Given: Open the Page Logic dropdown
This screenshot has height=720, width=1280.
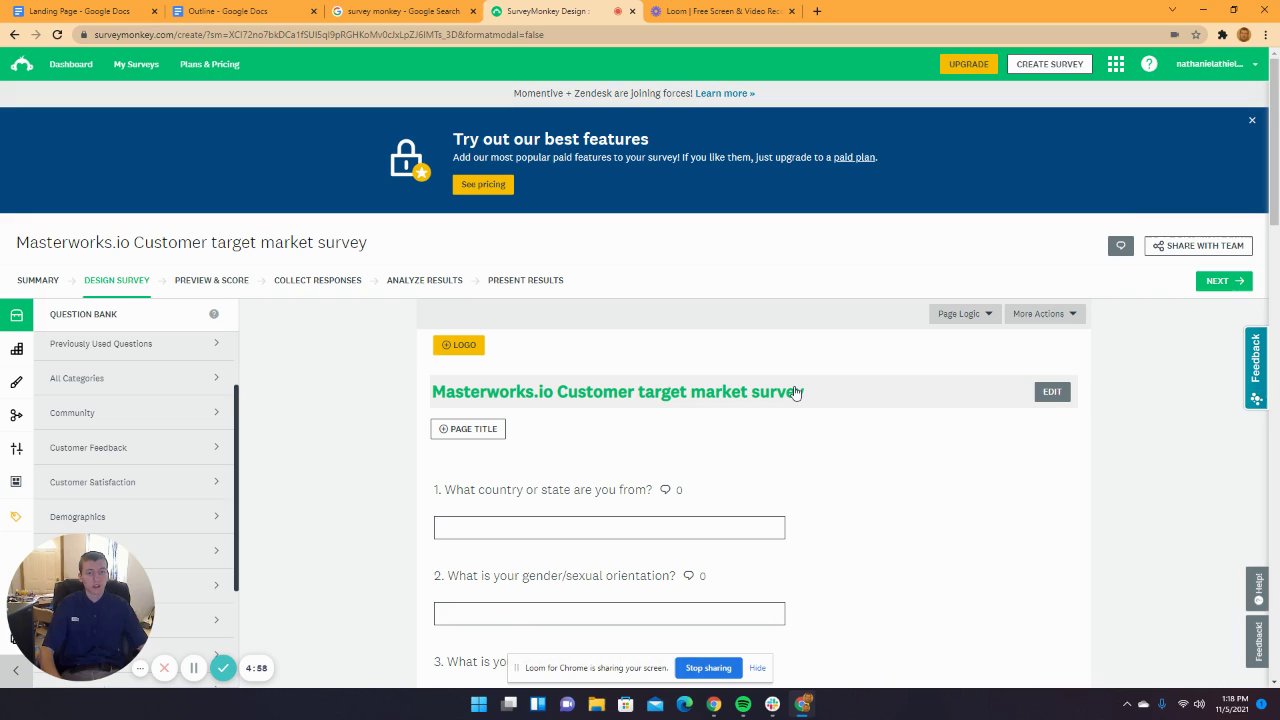Looking at the screenshot, I should point(964,314).
